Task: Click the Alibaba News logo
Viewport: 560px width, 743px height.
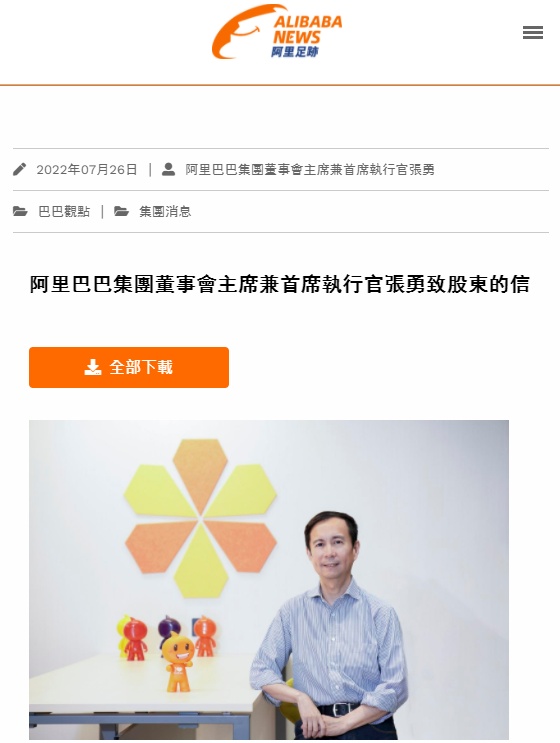Action: (277, 32)
